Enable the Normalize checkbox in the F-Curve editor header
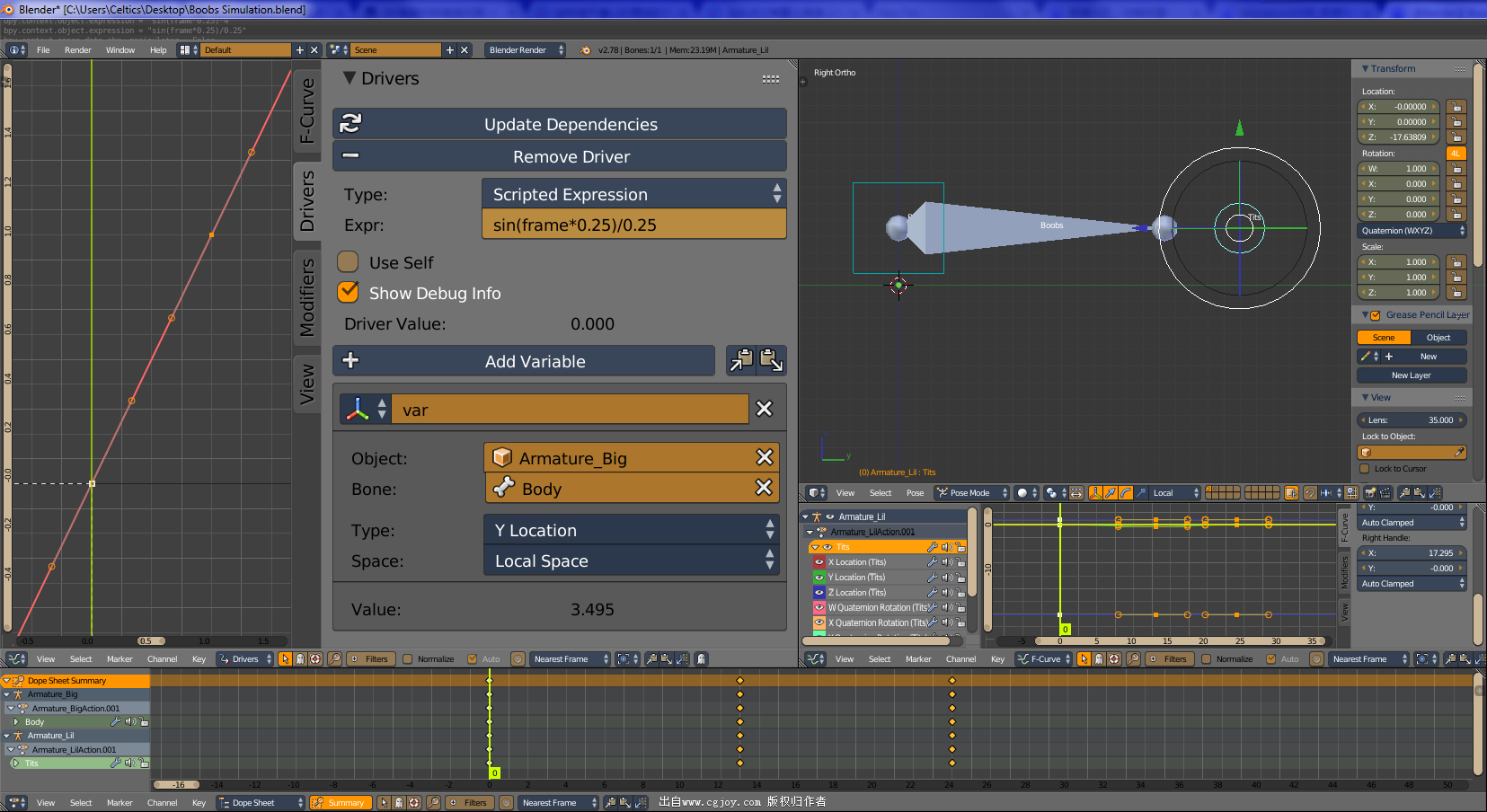 click(x=1207, y=659)
